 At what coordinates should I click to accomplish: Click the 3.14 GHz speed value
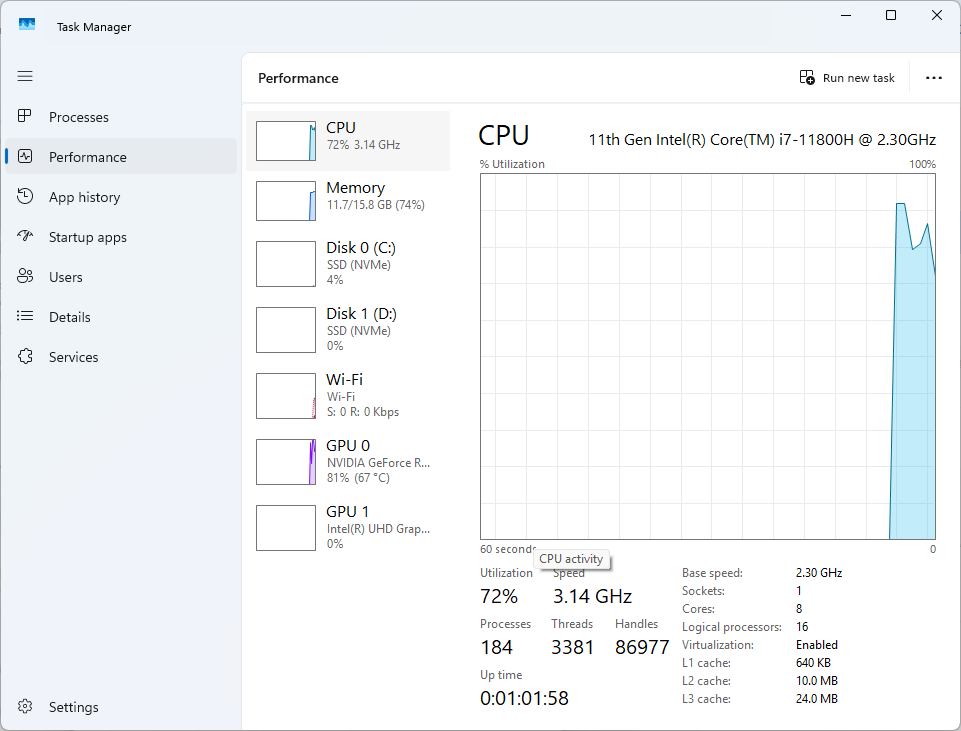pos(592,596)
